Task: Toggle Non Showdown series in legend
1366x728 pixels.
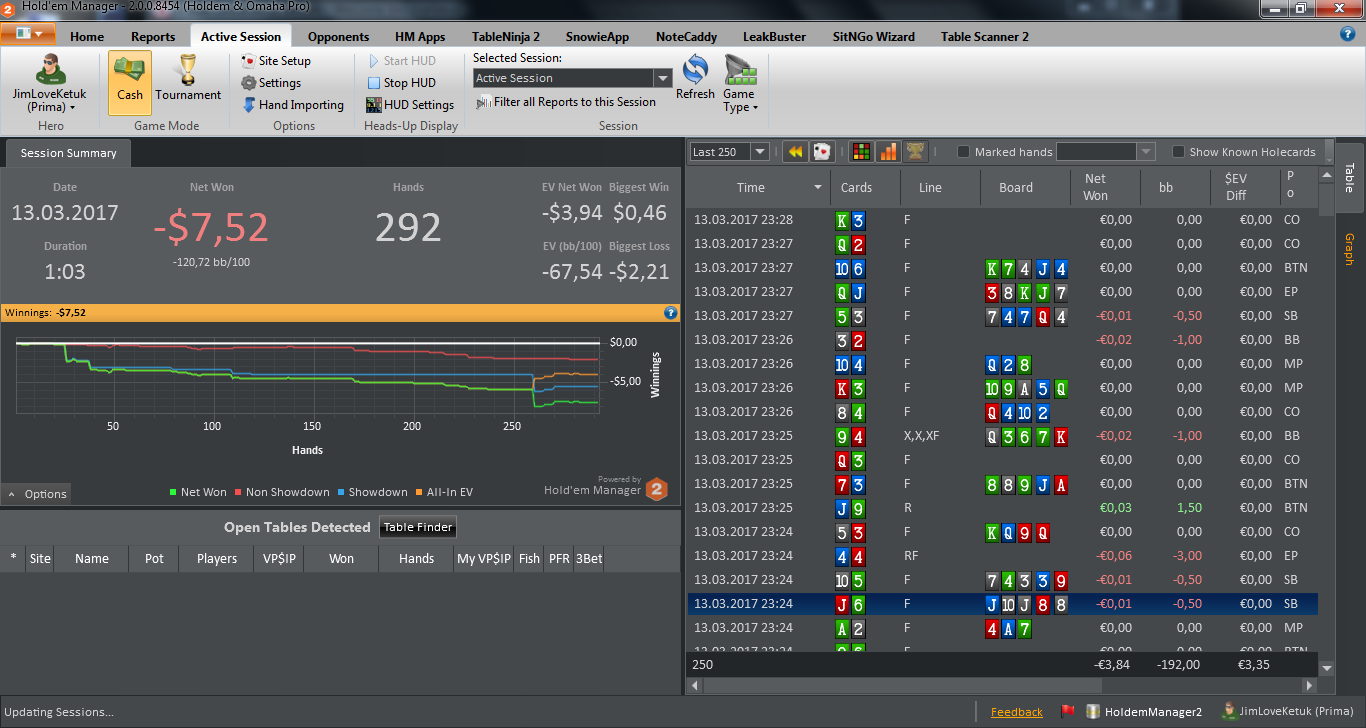Action: pos(282,492)
